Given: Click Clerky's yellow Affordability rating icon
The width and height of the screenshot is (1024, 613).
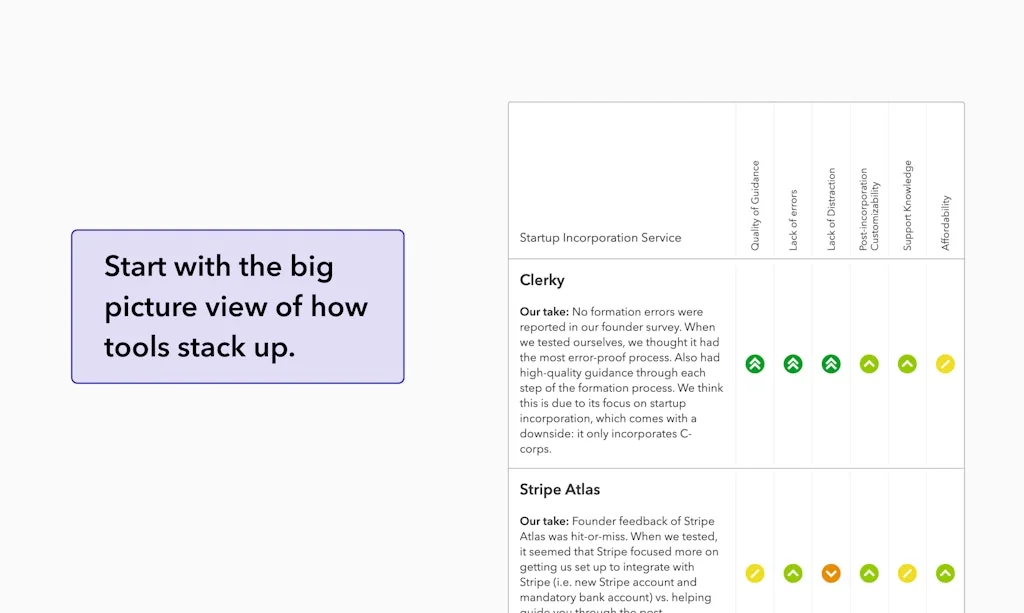Looking at the screenshot, I should (945, 364).
